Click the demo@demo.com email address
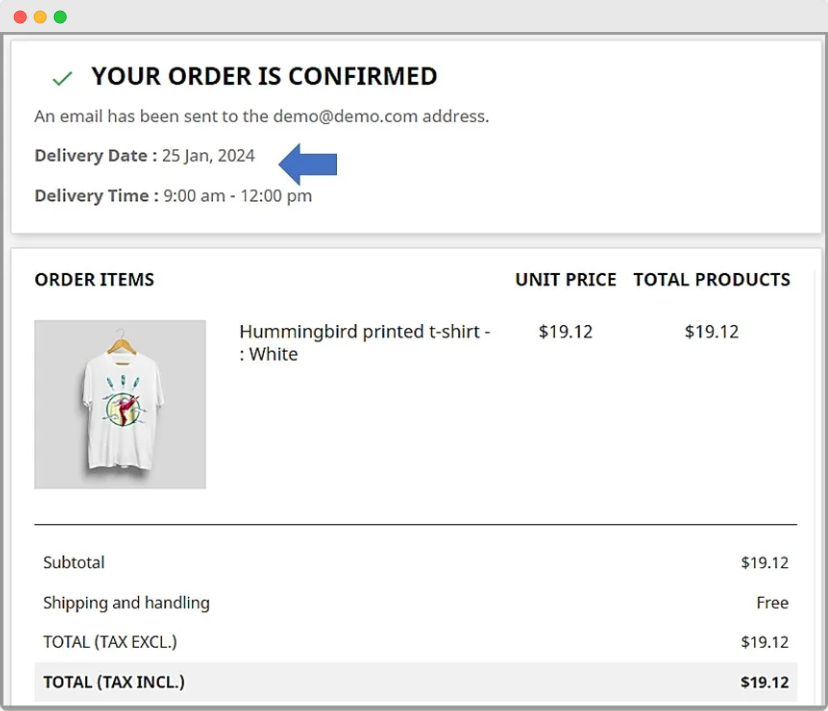This screenshot has height=711, width=828. pos(345,116)
